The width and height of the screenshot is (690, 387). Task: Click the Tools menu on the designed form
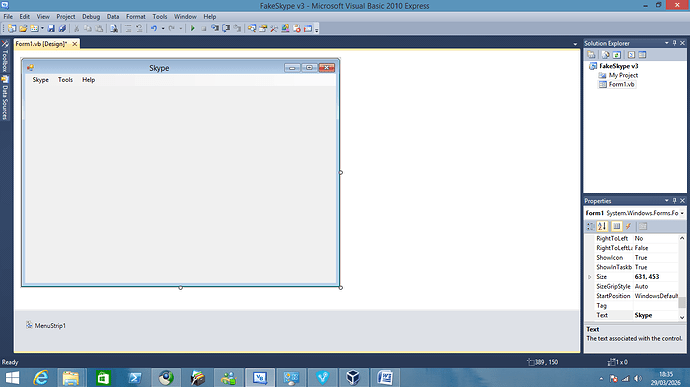pyautogui.click(x=65, y=80)
